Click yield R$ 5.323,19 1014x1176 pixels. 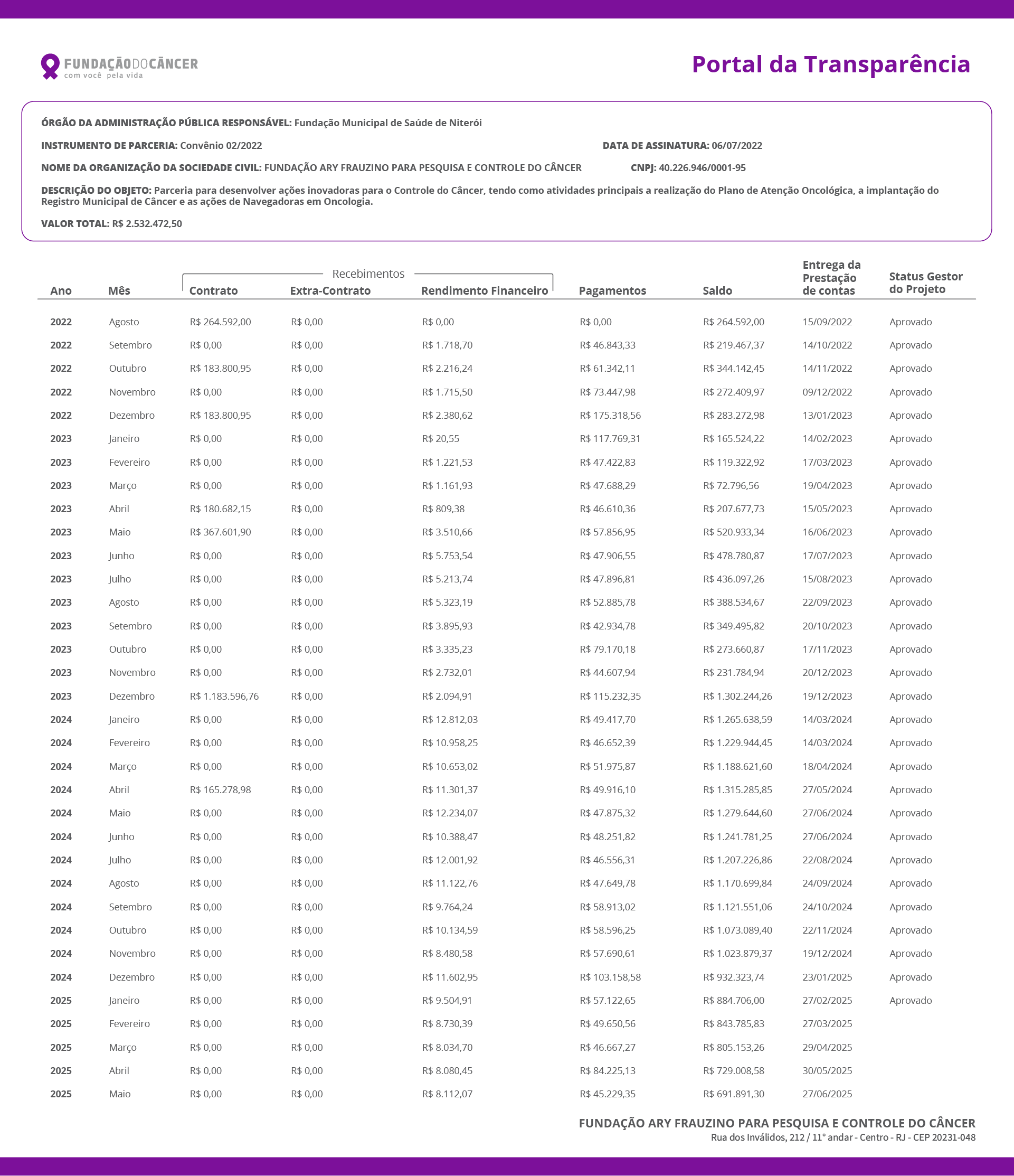(x=447, y=603)
